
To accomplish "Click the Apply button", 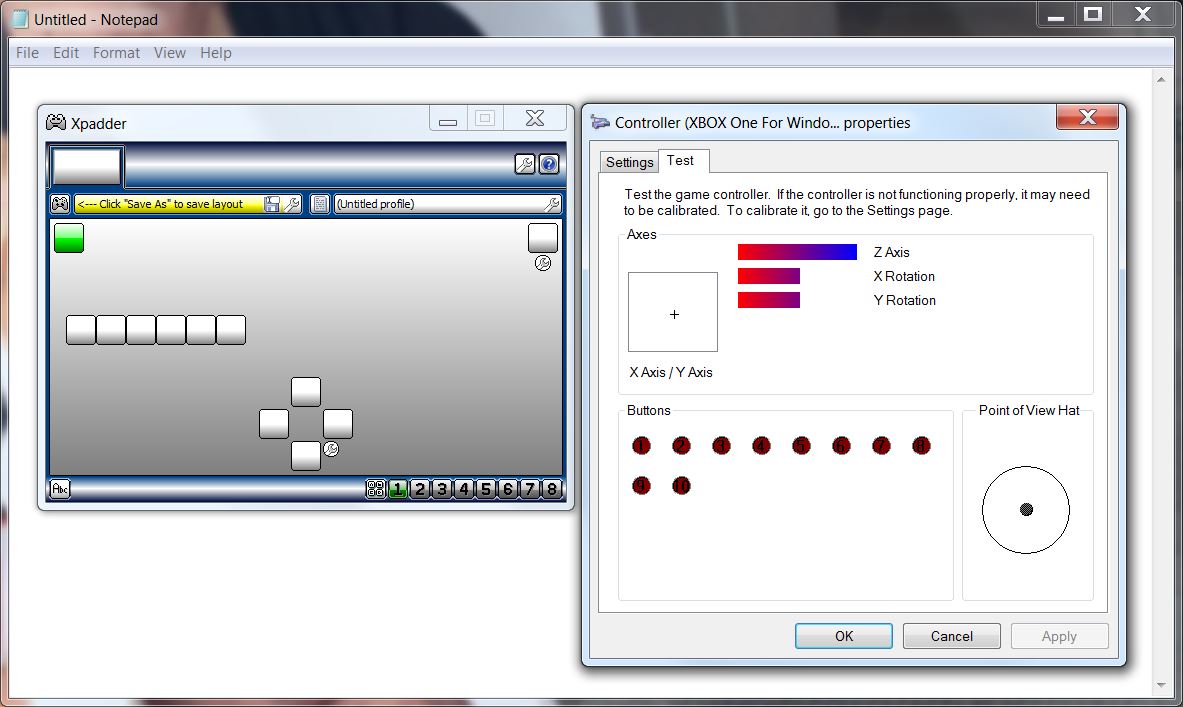I will (1059, 636).
